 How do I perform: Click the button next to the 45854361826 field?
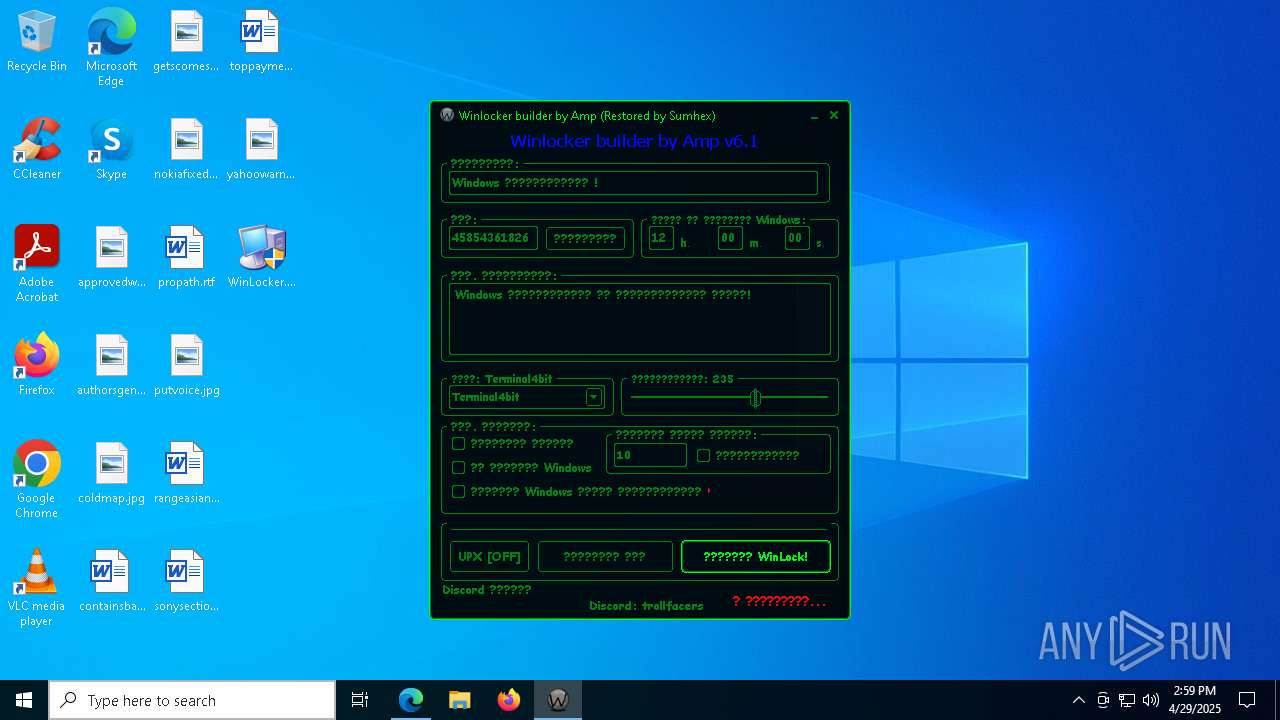(585, 238)
